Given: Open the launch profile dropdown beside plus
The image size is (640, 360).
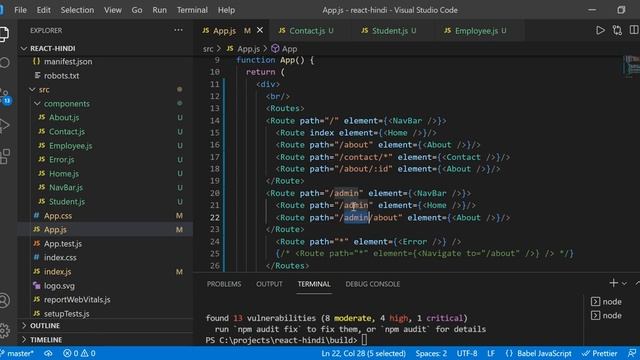Looking at the screenshot, I should (624, 283).
